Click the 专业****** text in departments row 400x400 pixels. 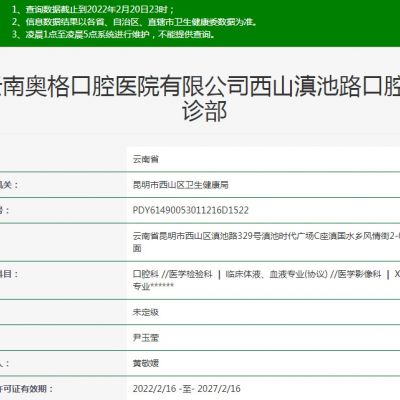tap(153, 286)
